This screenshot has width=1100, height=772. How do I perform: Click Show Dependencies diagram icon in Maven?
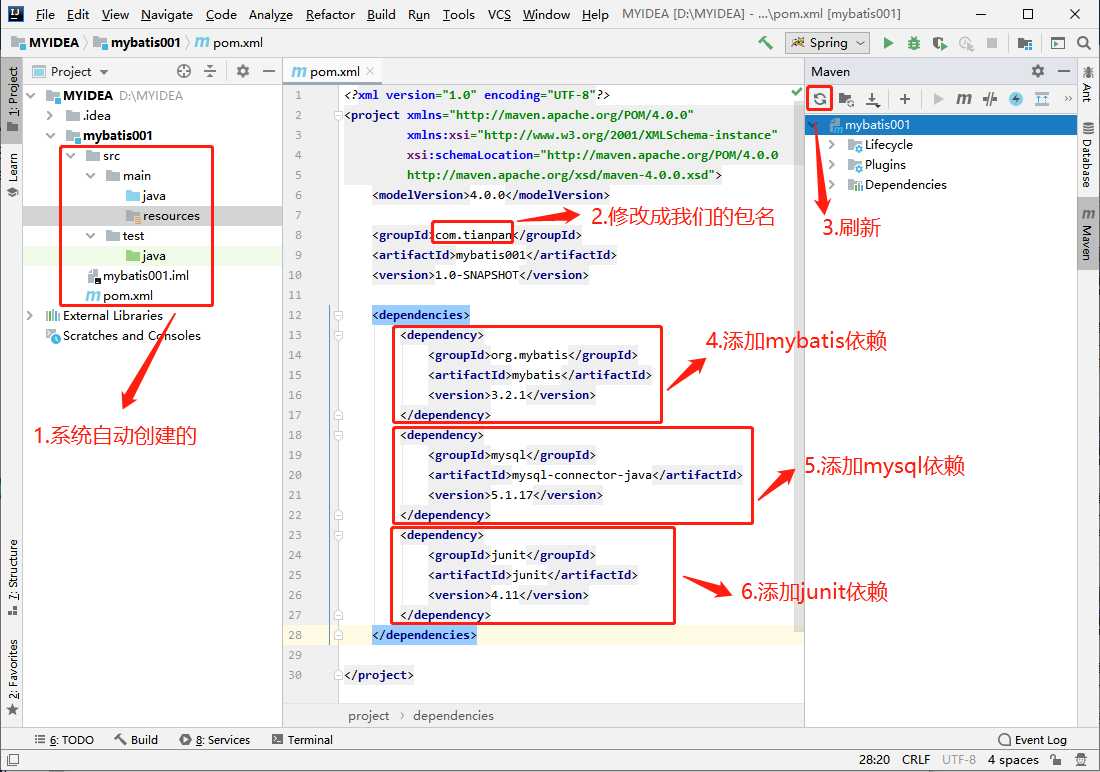coord(1042,99)
